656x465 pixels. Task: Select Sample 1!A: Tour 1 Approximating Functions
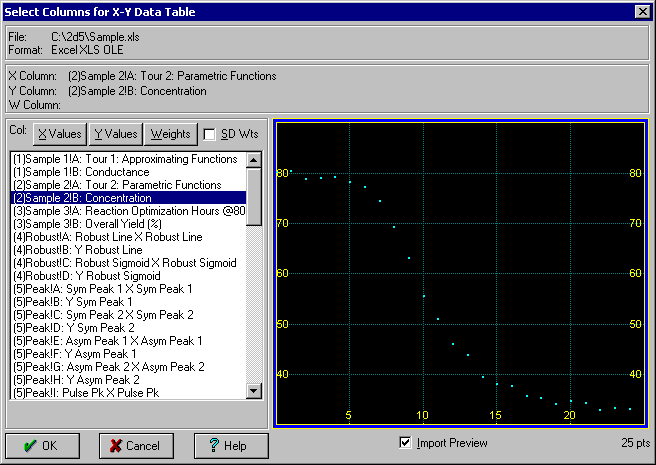(124, 159)
